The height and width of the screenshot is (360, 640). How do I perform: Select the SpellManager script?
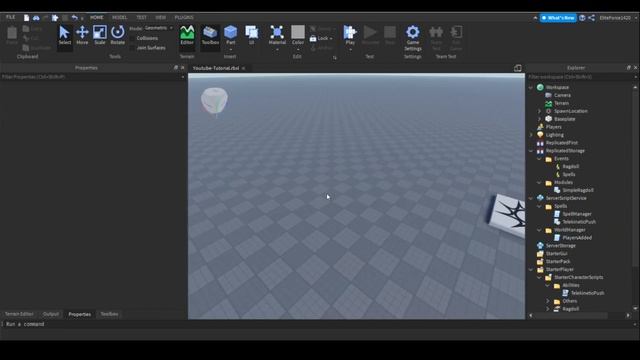[577, 214]
